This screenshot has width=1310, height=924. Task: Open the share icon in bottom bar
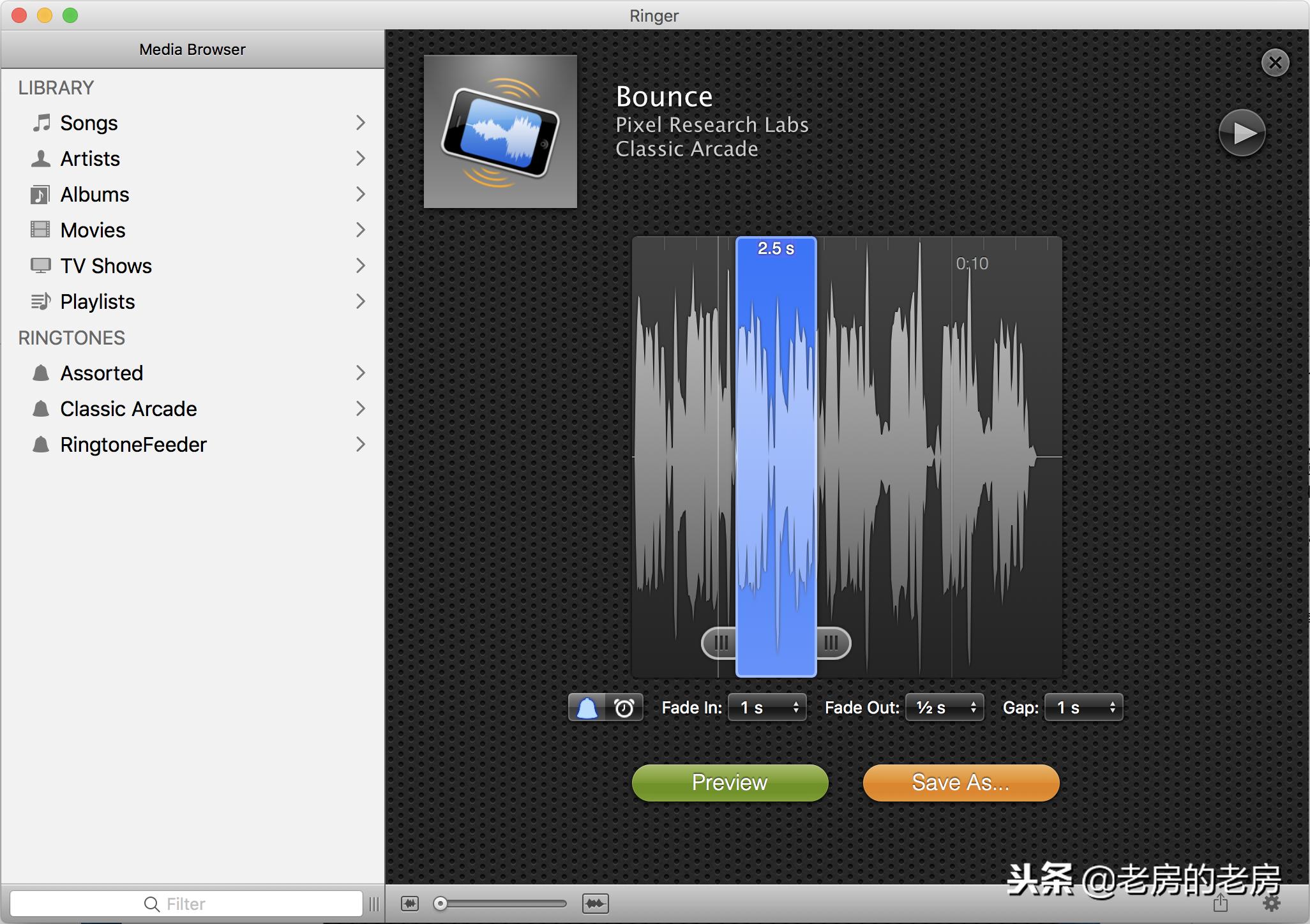(1221, 903)
